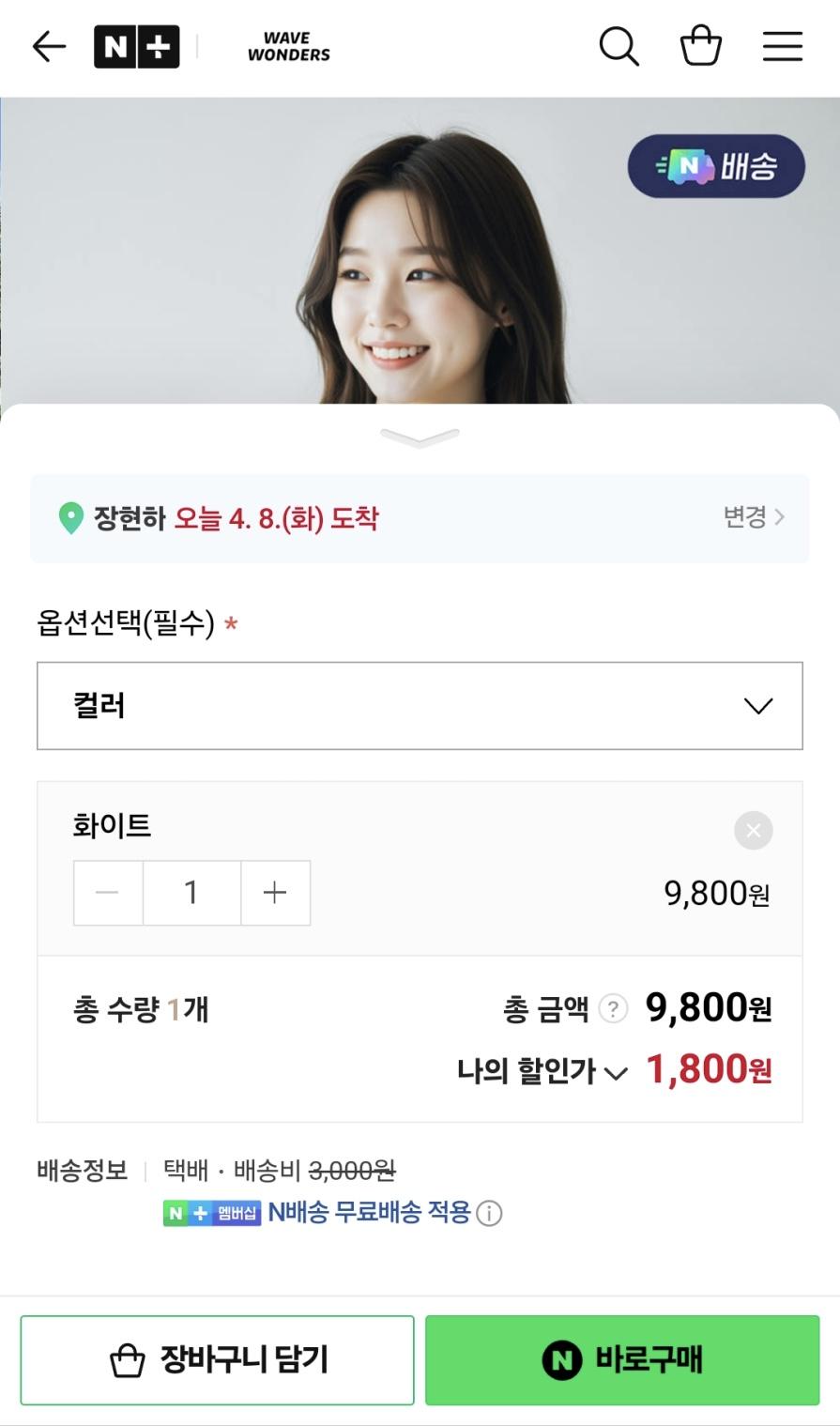Open the shopping basket icon
840x1426 pixels.
[700, 46]
